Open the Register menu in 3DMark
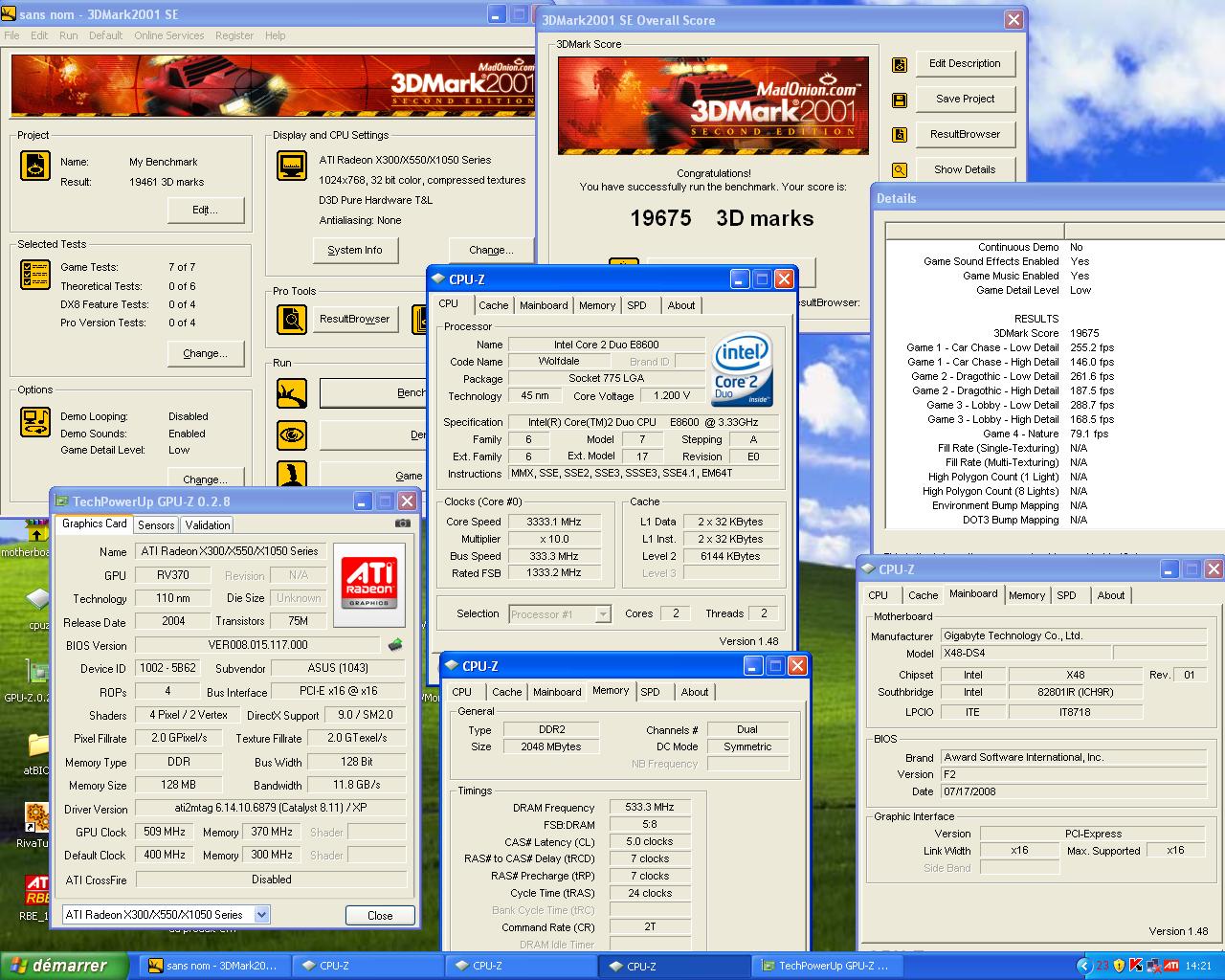The width and height of the screenshot is (1225, 980). click(234, 35)
